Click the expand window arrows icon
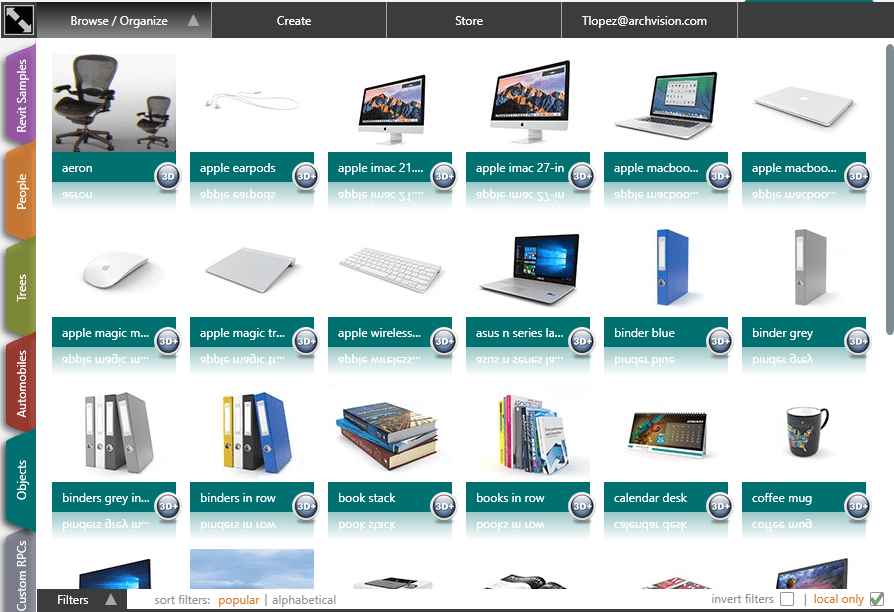The width and height of the screenshot is (894, 612). (19, 19)
